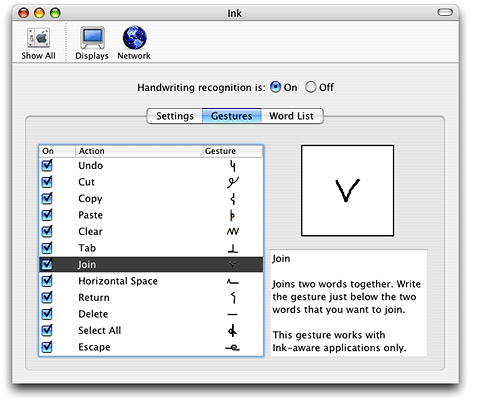Screen dimensions: 482x409
Task: Click the Tab gesture glyph
Action: 233,248
